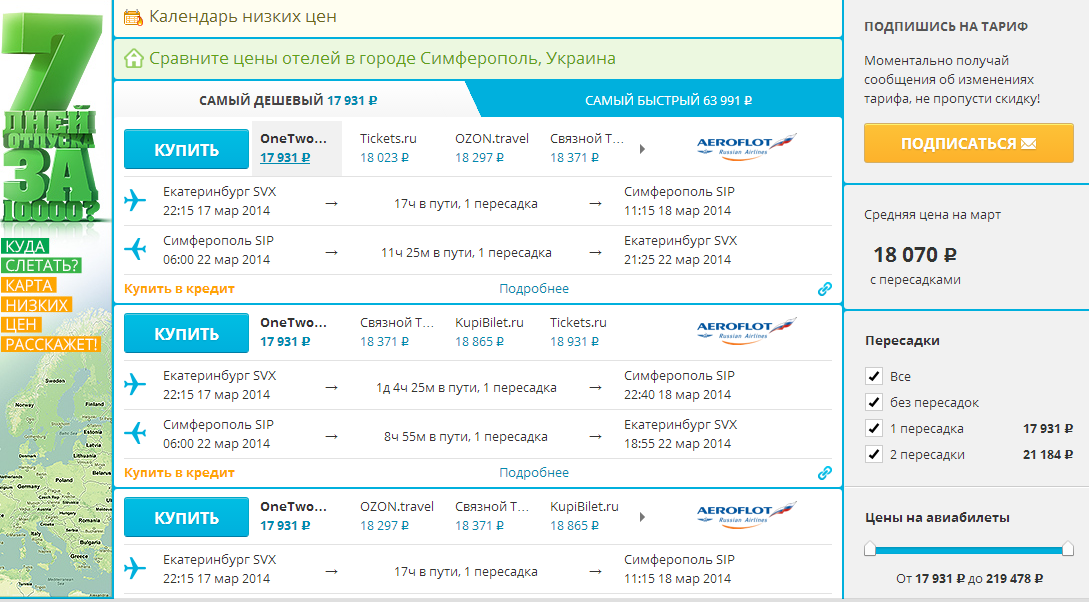Switch to Самый дешевый tab
1089x602 pixels.
[288, 100]
